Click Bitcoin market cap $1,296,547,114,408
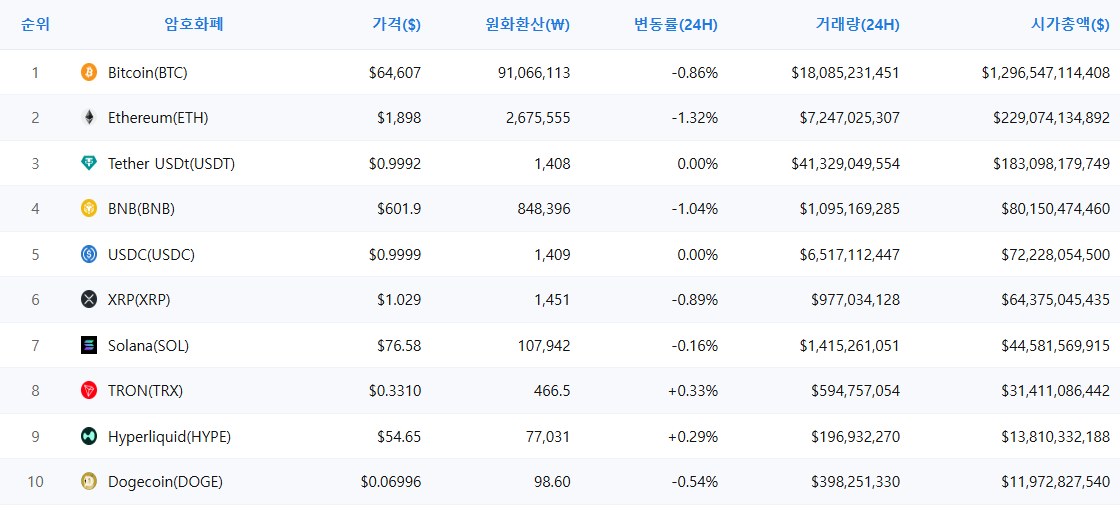 tap(1046, 72)
